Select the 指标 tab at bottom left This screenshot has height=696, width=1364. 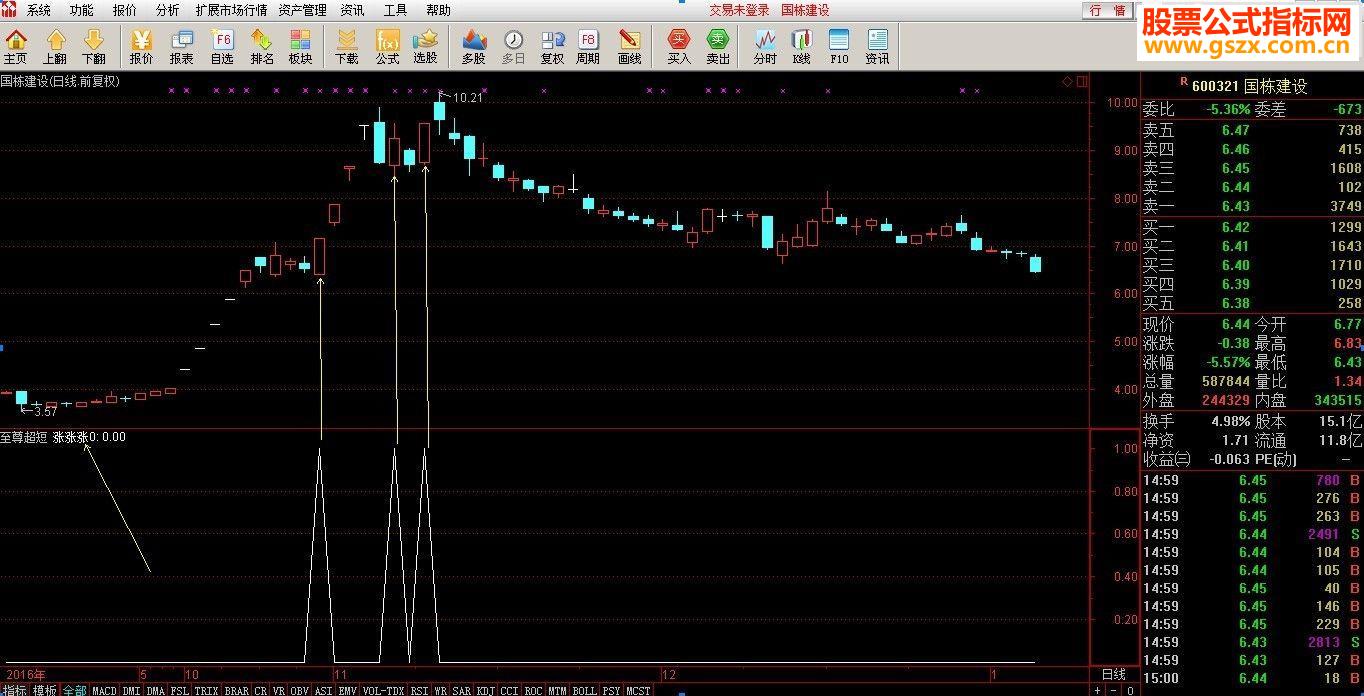[x=14, y=690]
